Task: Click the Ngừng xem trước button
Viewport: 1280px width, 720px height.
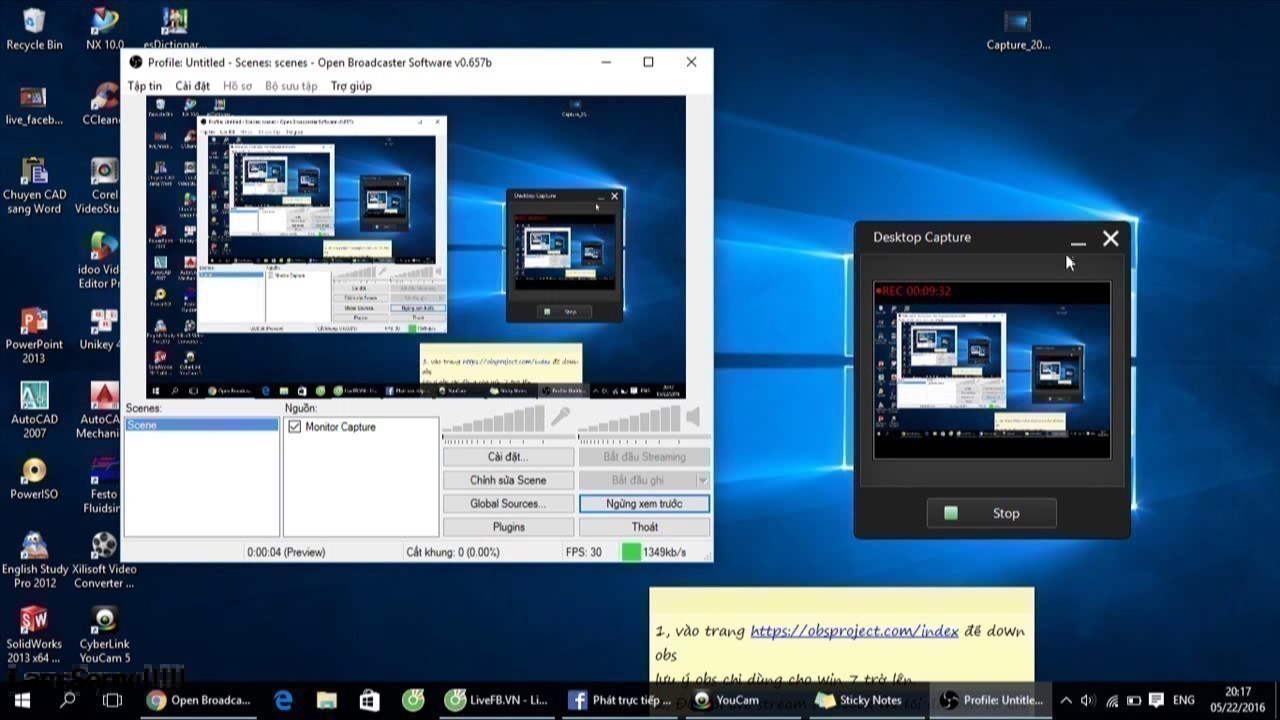Action: pyautogui.click(x=644, y=504)
